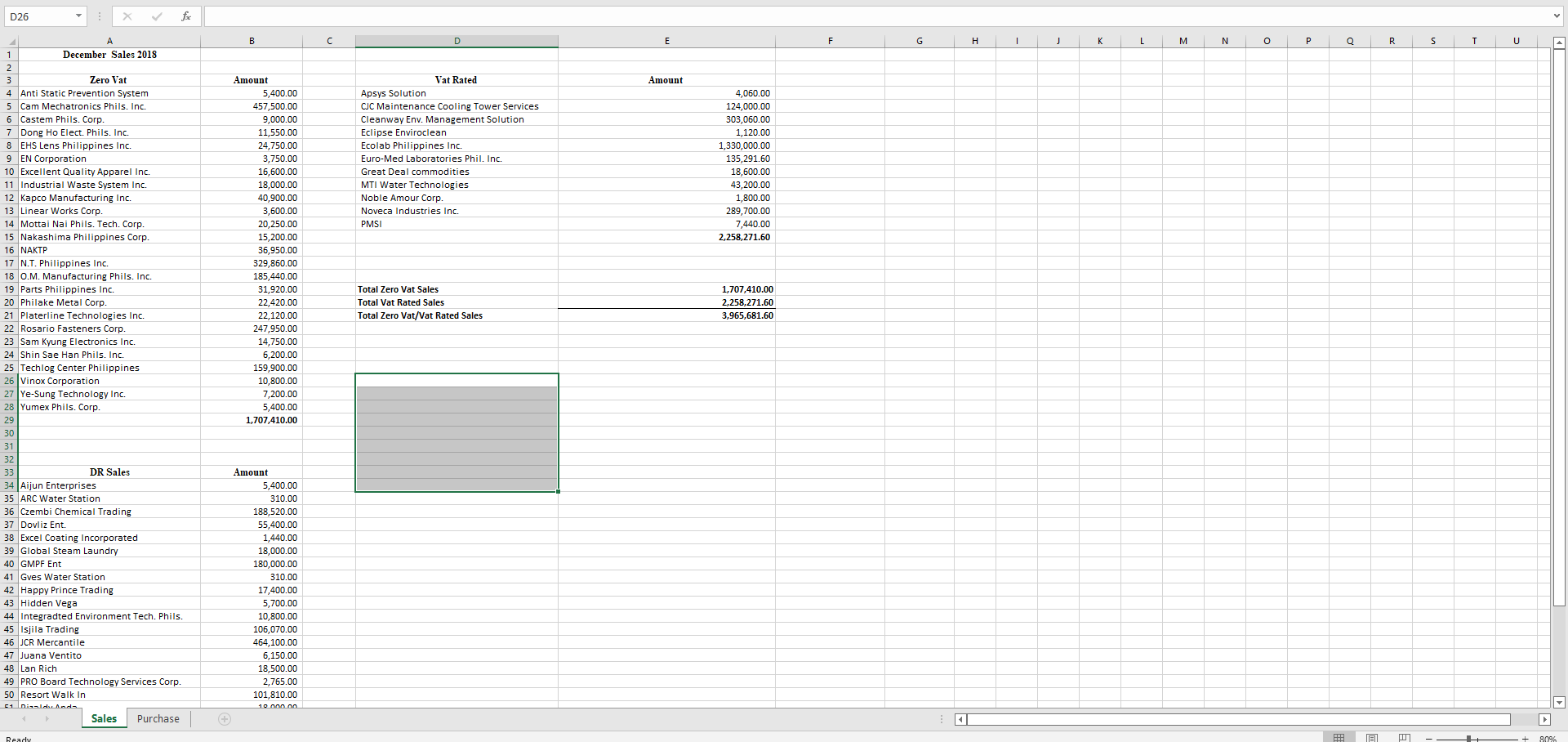Screen dimensions: 1568x742
Task: Select column B header
Action: (252, 41)
